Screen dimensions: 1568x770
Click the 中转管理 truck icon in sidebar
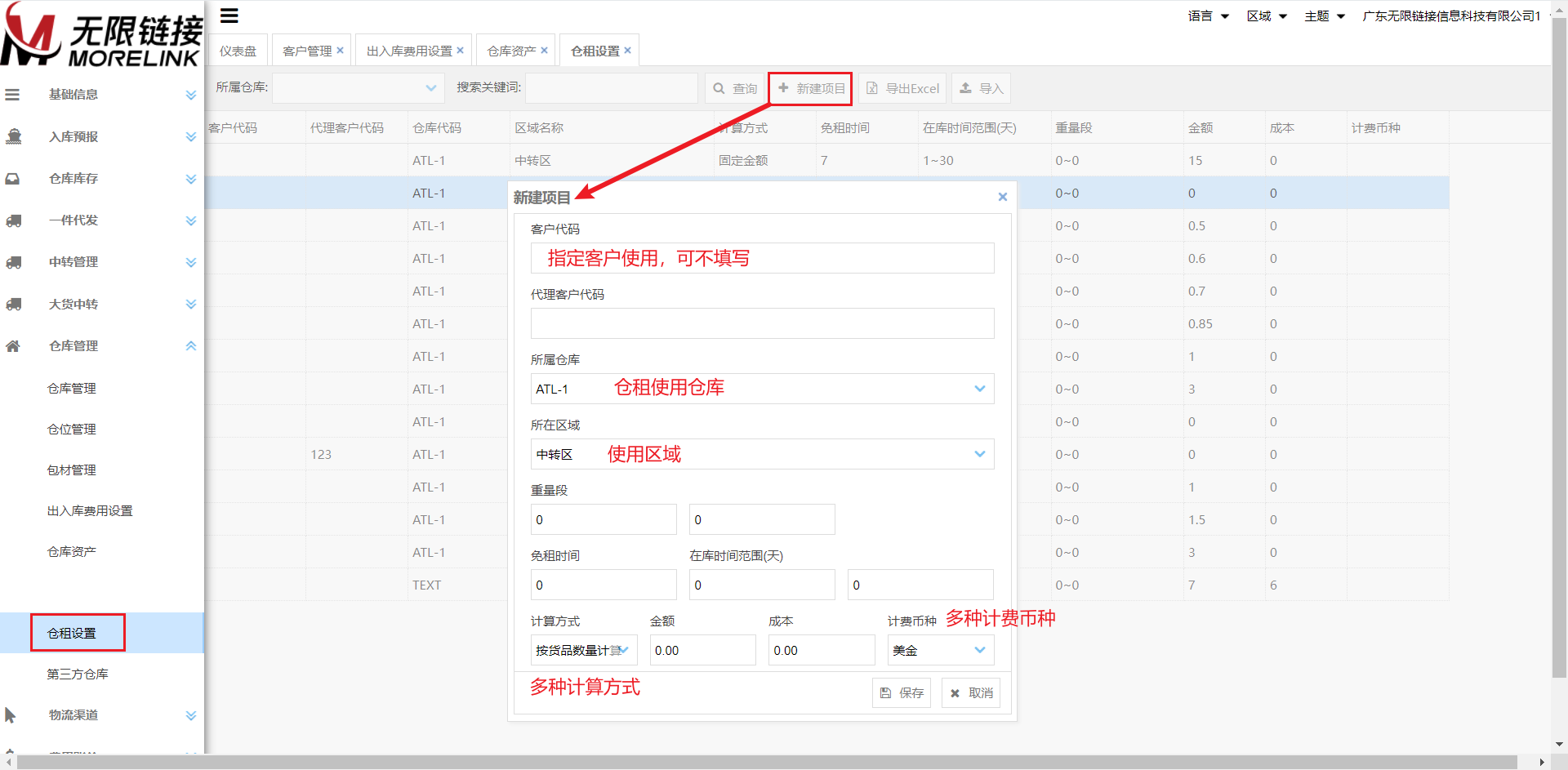click(x=13, y=262)
